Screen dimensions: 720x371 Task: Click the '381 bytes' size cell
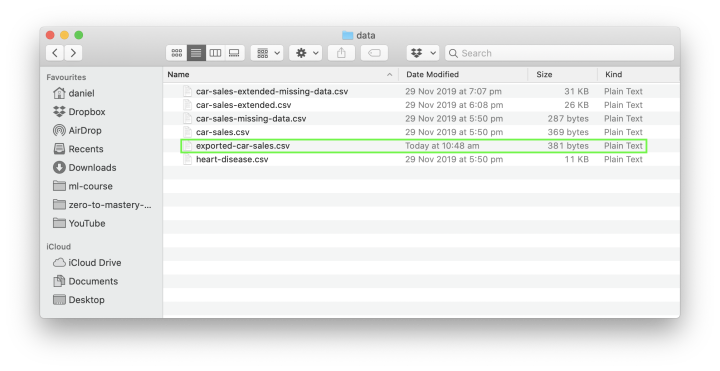pos(568,146)
